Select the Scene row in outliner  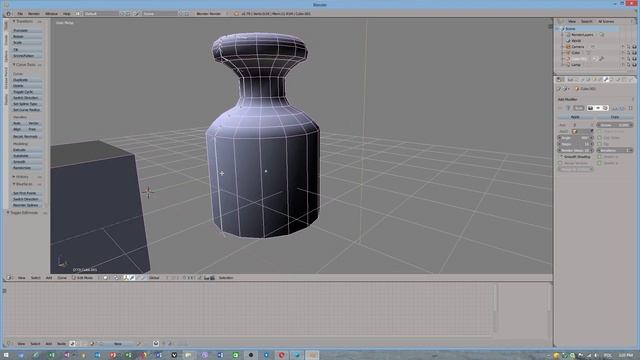pyautogui.click(x=588, y=29)
